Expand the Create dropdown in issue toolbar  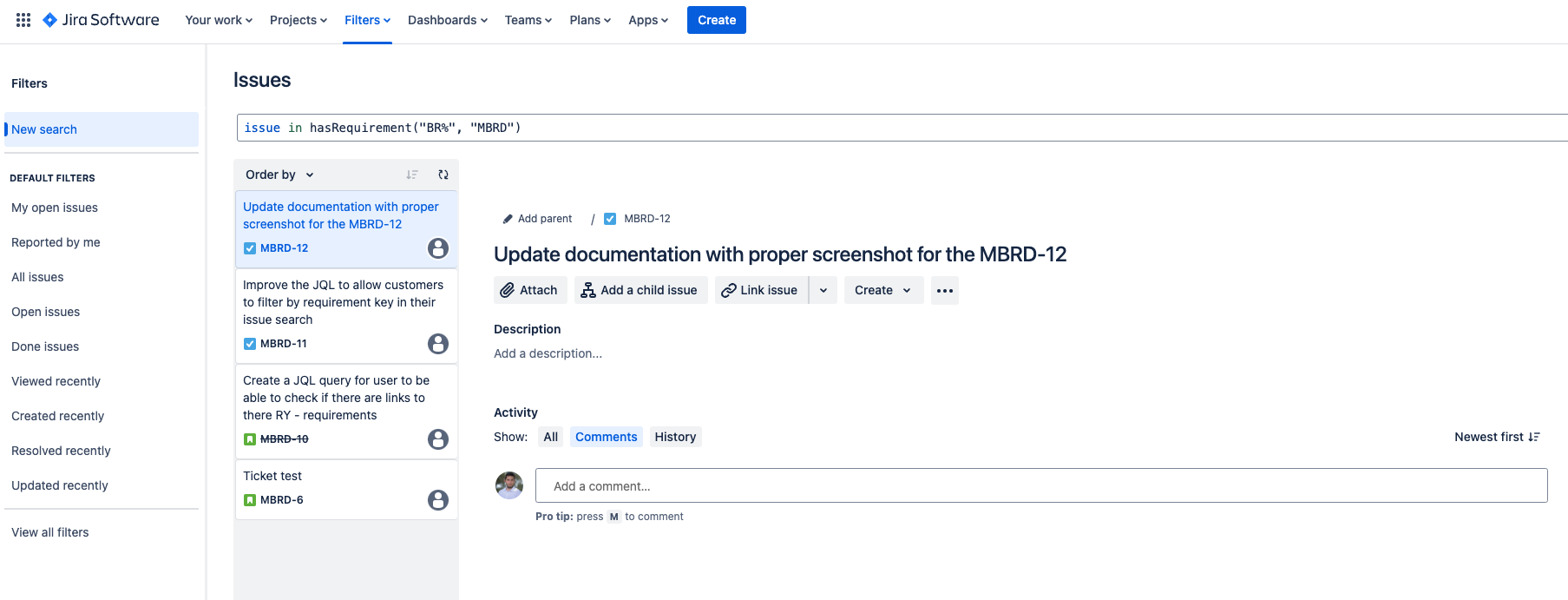pos(882,290)
